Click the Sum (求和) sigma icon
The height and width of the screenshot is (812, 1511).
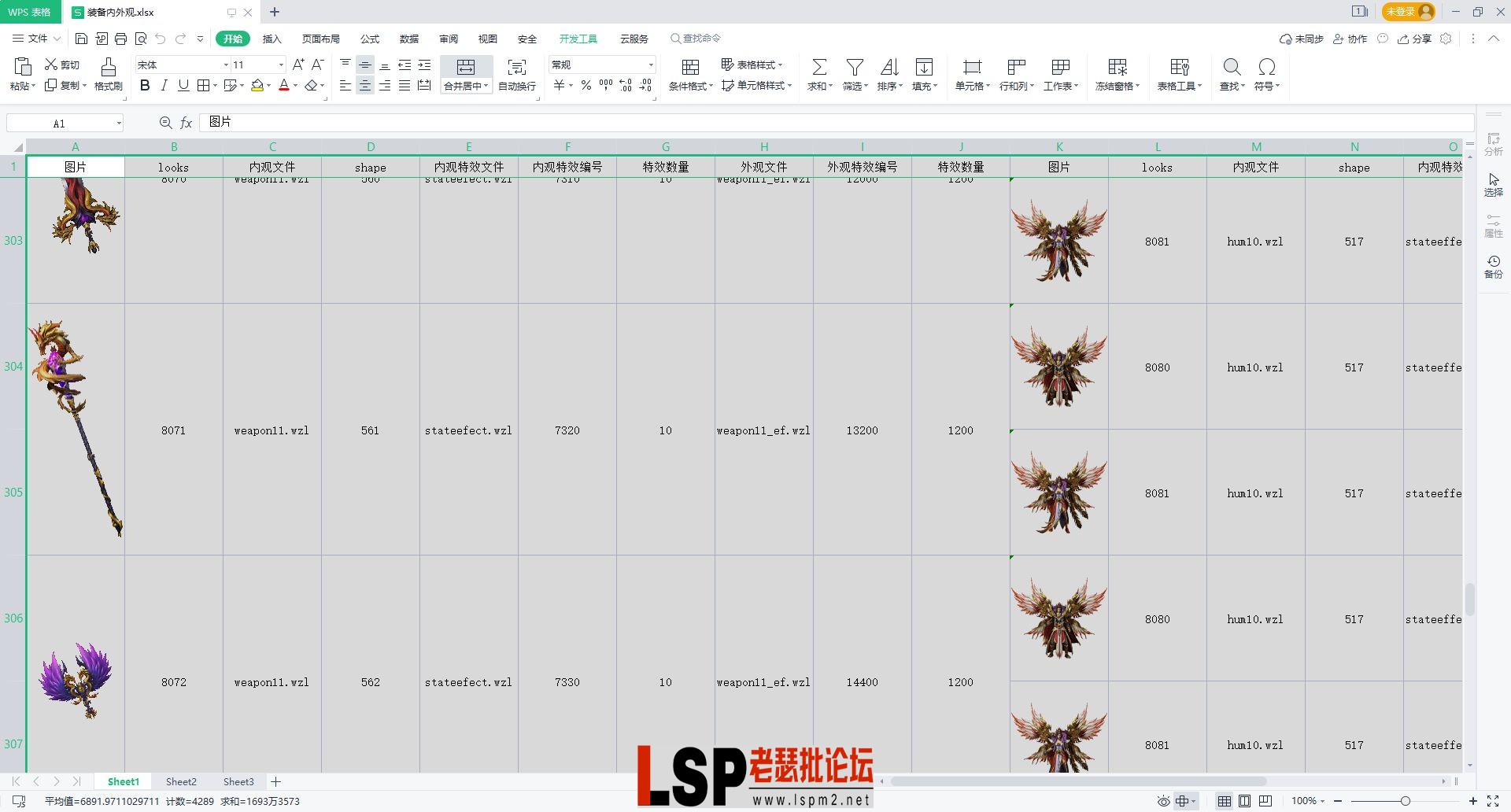click(819, 67)
